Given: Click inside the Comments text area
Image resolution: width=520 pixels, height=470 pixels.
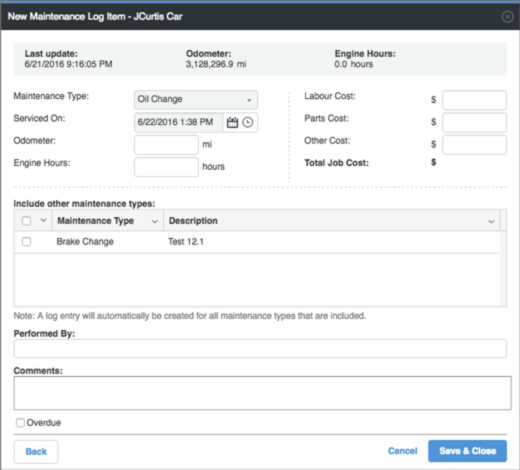Looking at the screenshot, I should (x=262, y=393).
